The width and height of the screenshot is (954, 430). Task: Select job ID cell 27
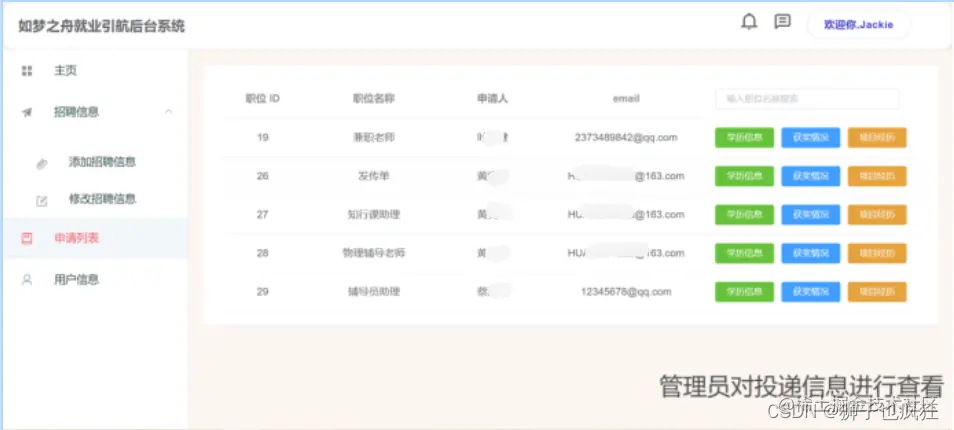pos(262,215)
